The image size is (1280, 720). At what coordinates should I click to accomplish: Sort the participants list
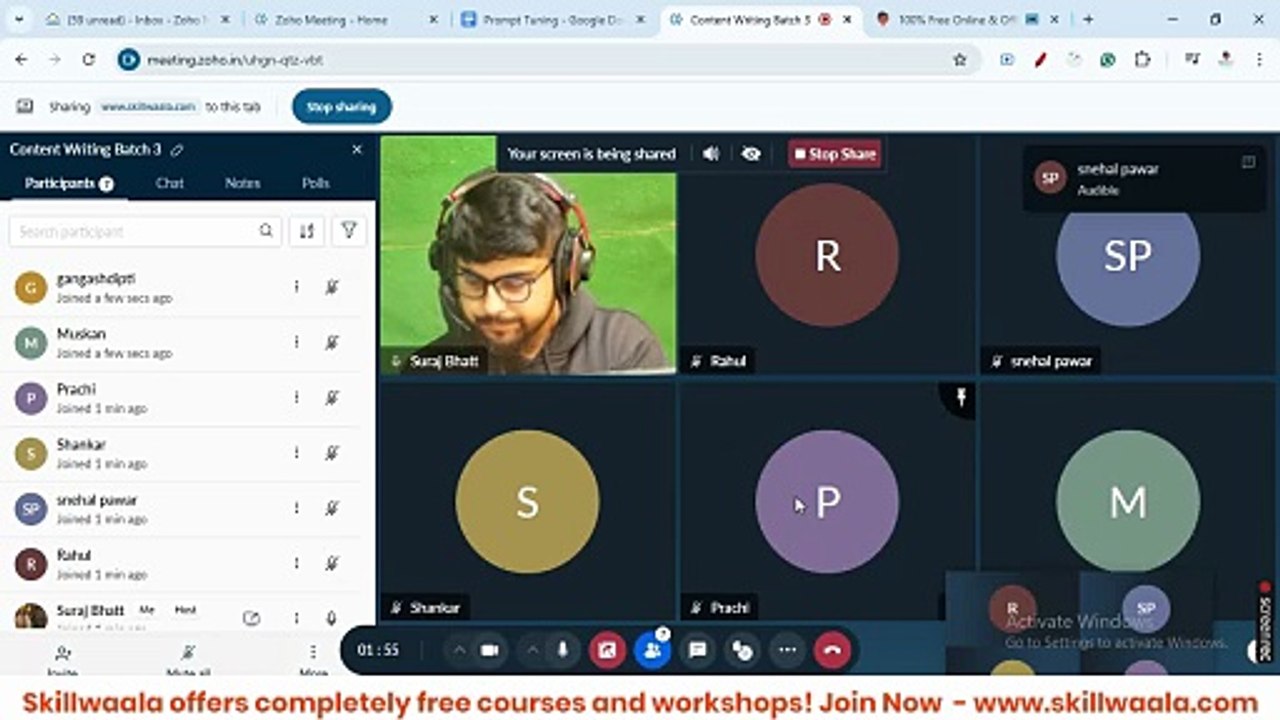click(x=307, y=231)
